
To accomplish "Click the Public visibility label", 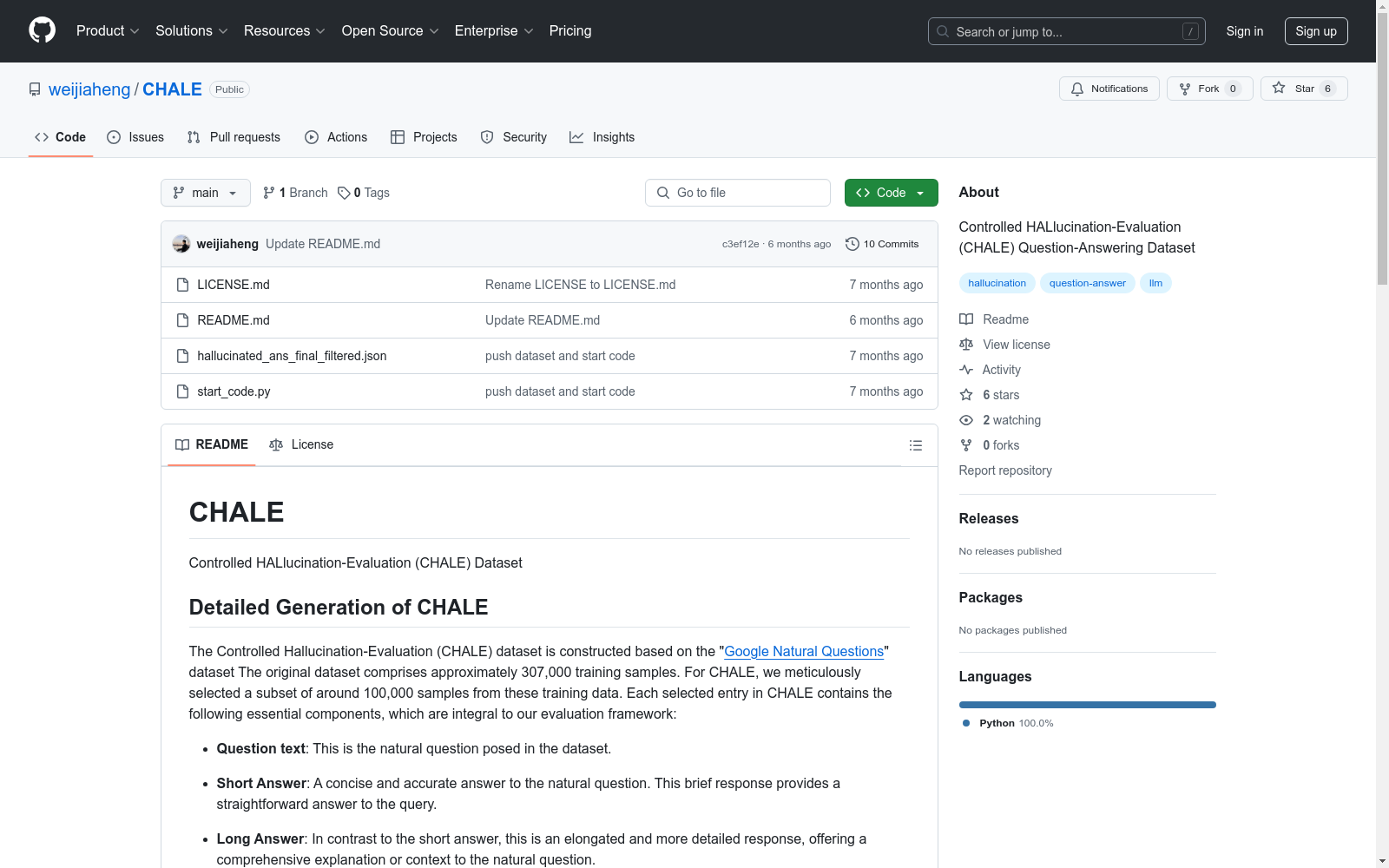I will click(229, 89).
